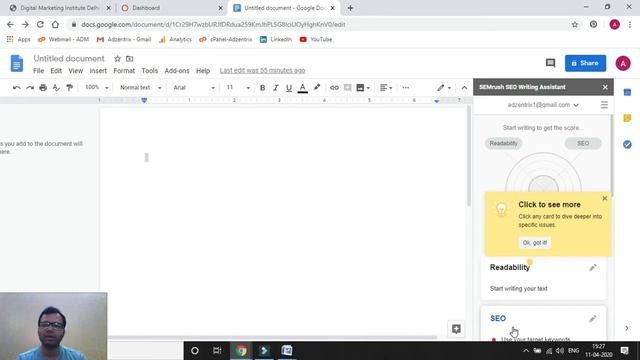Open the Editing mode pencil dropdown
This screenshot has width=640, height=360.
(x=444, y=87)
